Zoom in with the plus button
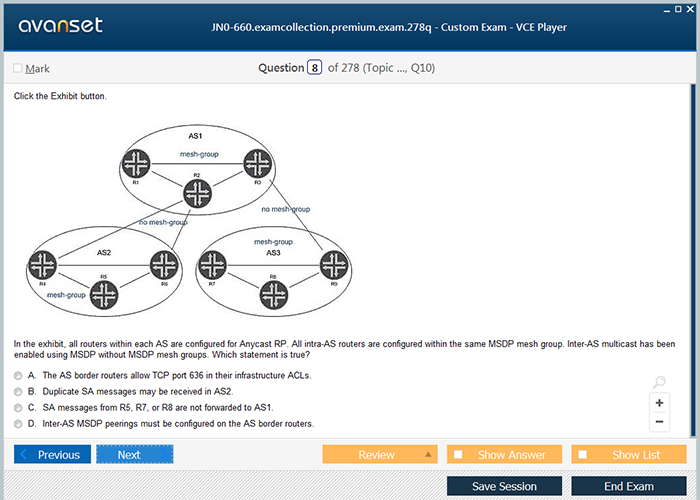 pyautogui.click(x=659, y=403)
